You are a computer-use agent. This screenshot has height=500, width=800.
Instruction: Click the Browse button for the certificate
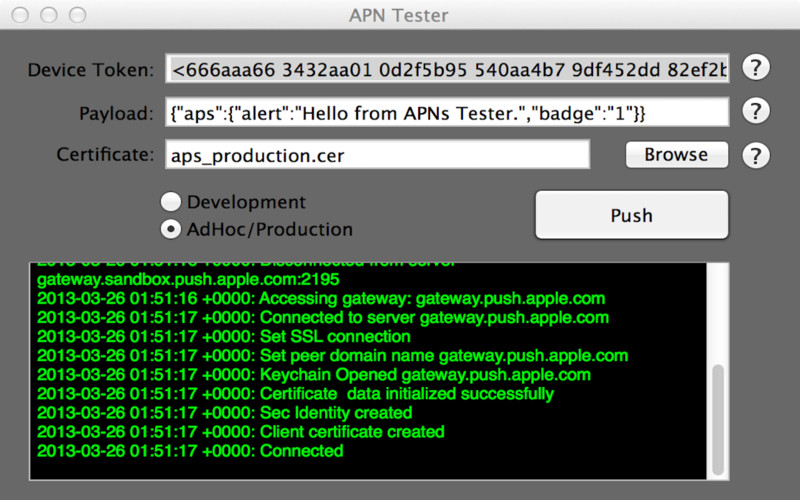click(x=677, y=155)
